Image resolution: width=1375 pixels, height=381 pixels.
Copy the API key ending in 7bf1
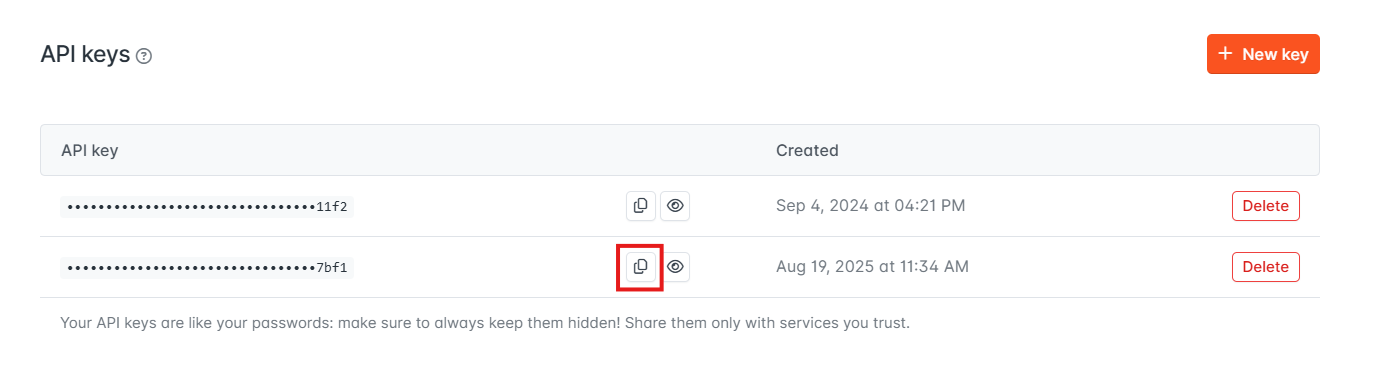point(641,267)
